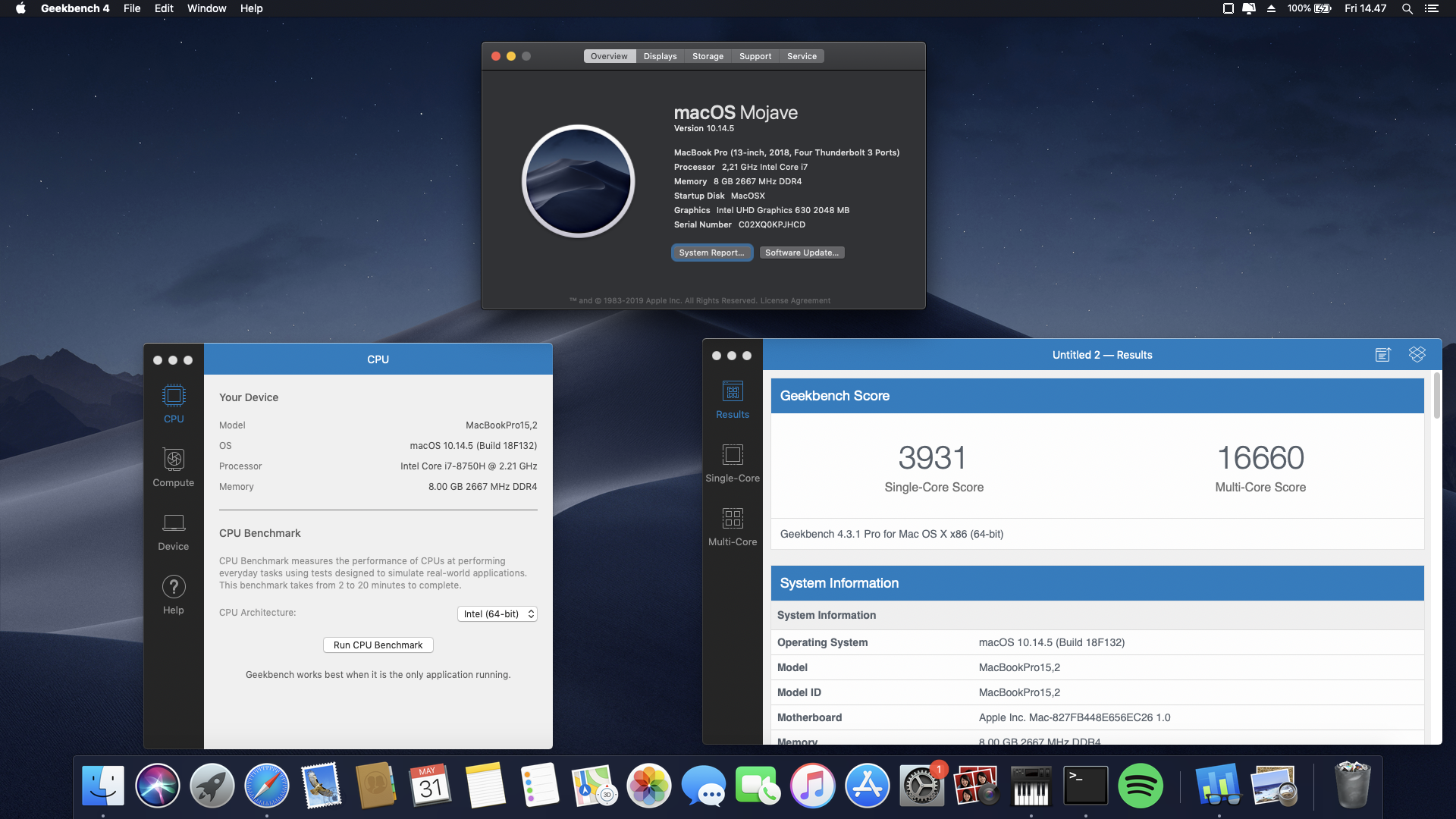The width and height of the screenshot is (1456, 819).
Task: Click the Help question mark icon
Action: coord(174,587)
